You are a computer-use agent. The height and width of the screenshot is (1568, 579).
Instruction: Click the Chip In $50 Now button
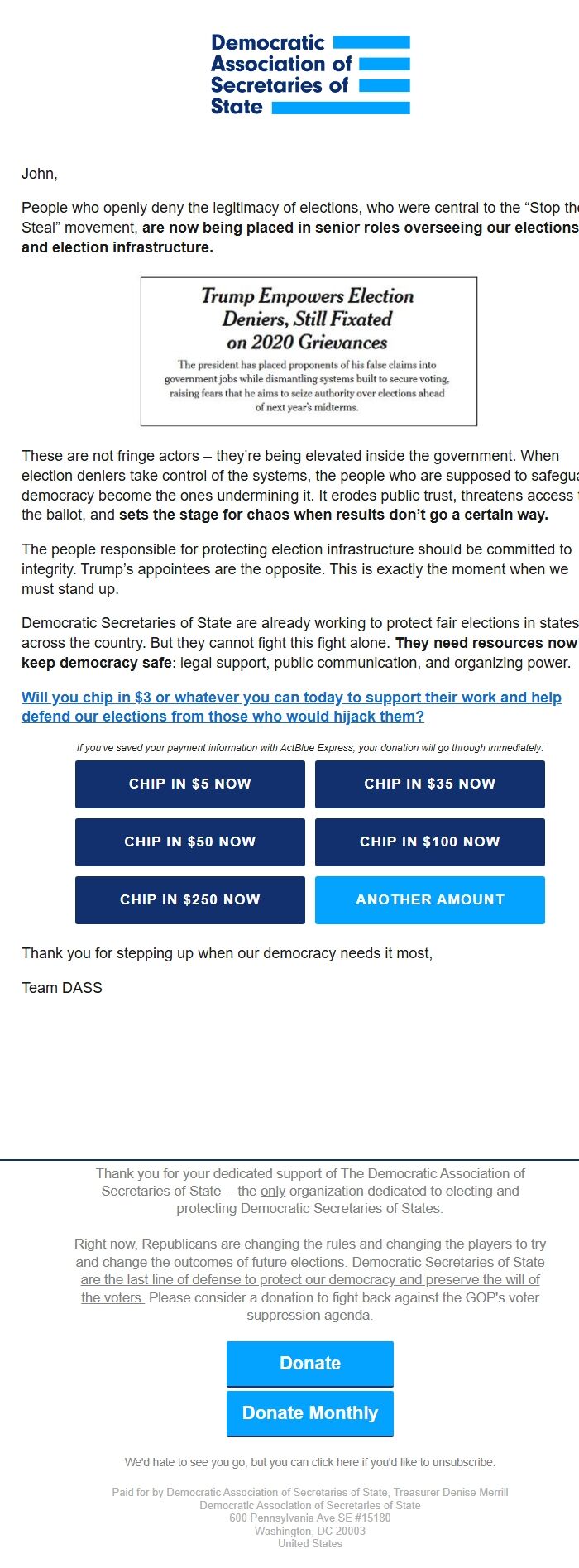tap(189, 842)
